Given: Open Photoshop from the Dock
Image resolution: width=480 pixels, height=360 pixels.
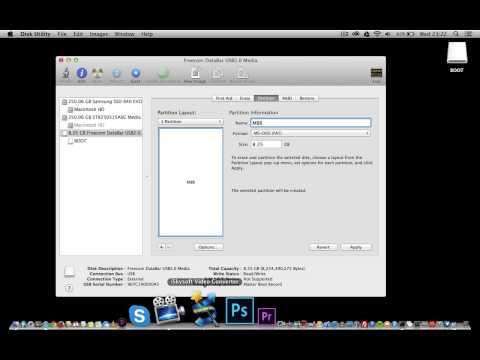Looking at the screenshot, I should tap(240, 311).
